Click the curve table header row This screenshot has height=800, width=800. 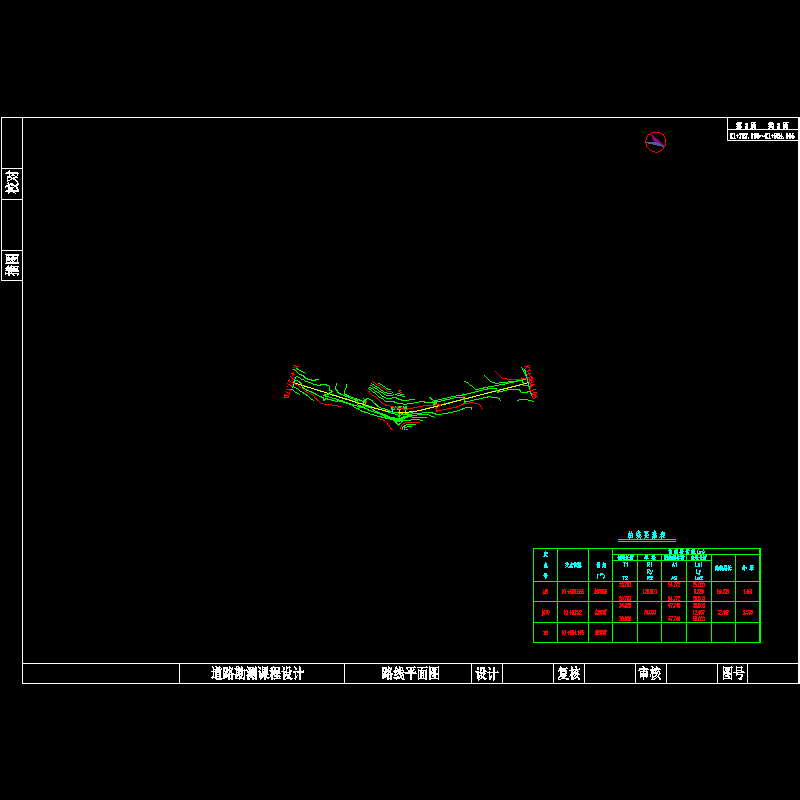click(x=646, y=565)
